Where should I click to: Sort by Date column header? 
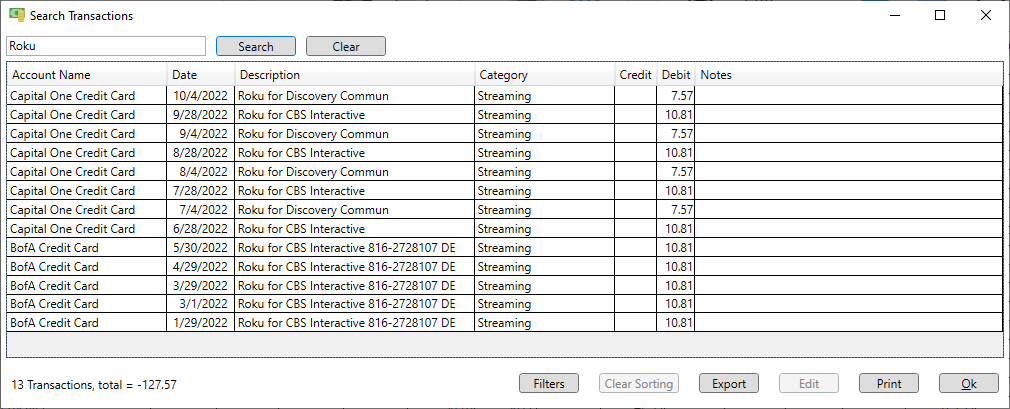pyautogui.click(x=201, y=75)
